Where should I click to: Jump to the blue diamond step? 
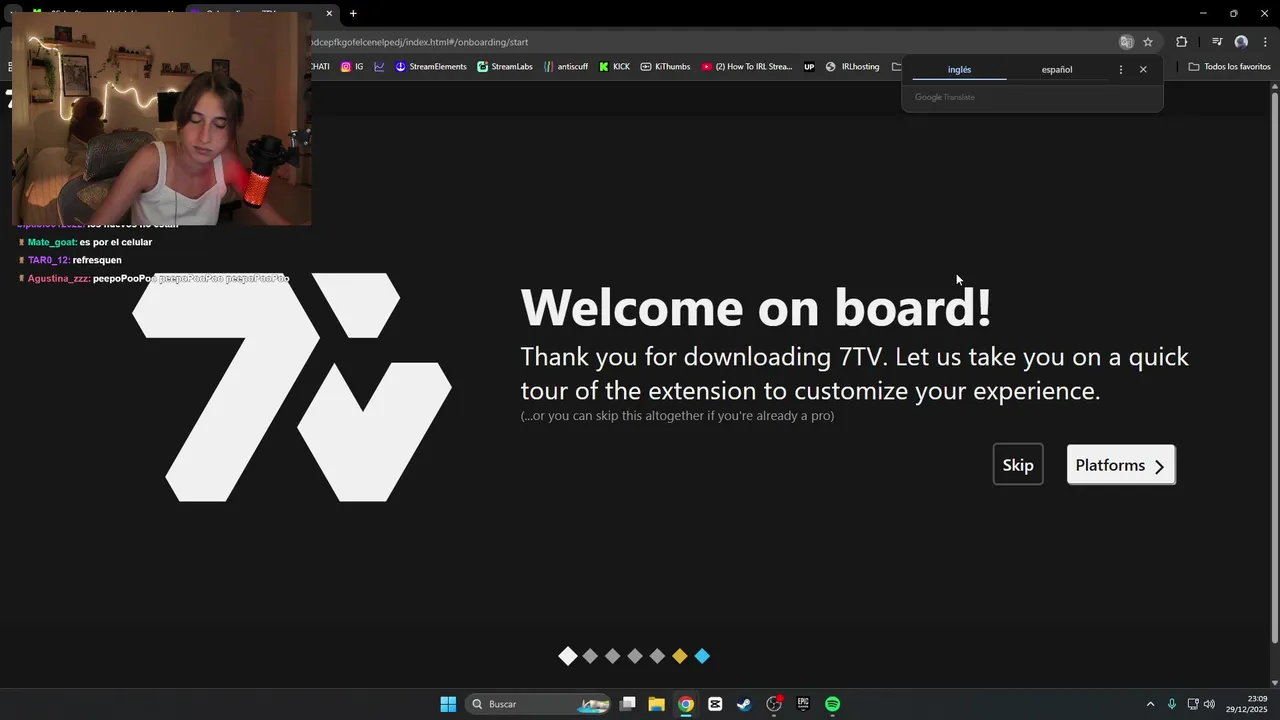click(702, 656)
